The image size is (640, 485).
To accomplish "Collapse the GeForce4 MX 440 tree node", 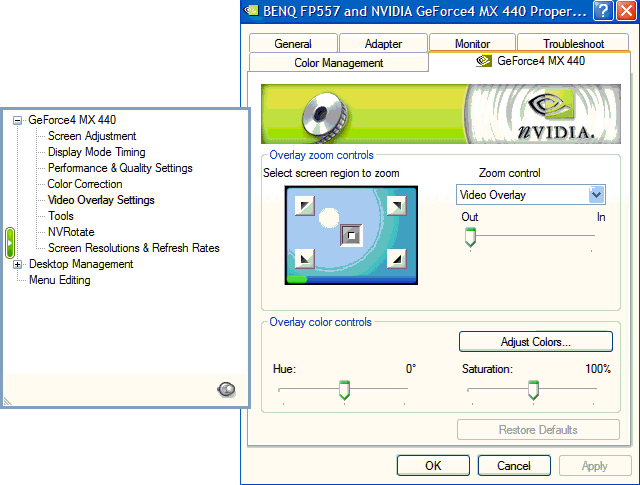I will tap(17, 120).
